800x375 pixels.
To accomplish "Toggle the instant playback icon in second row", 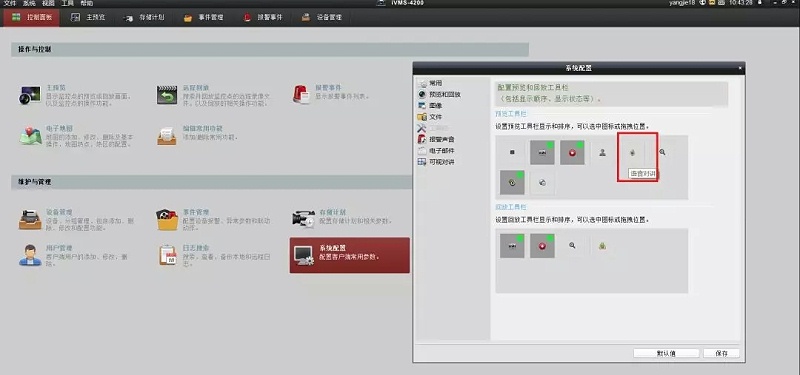I will click(x=512, y=182).
